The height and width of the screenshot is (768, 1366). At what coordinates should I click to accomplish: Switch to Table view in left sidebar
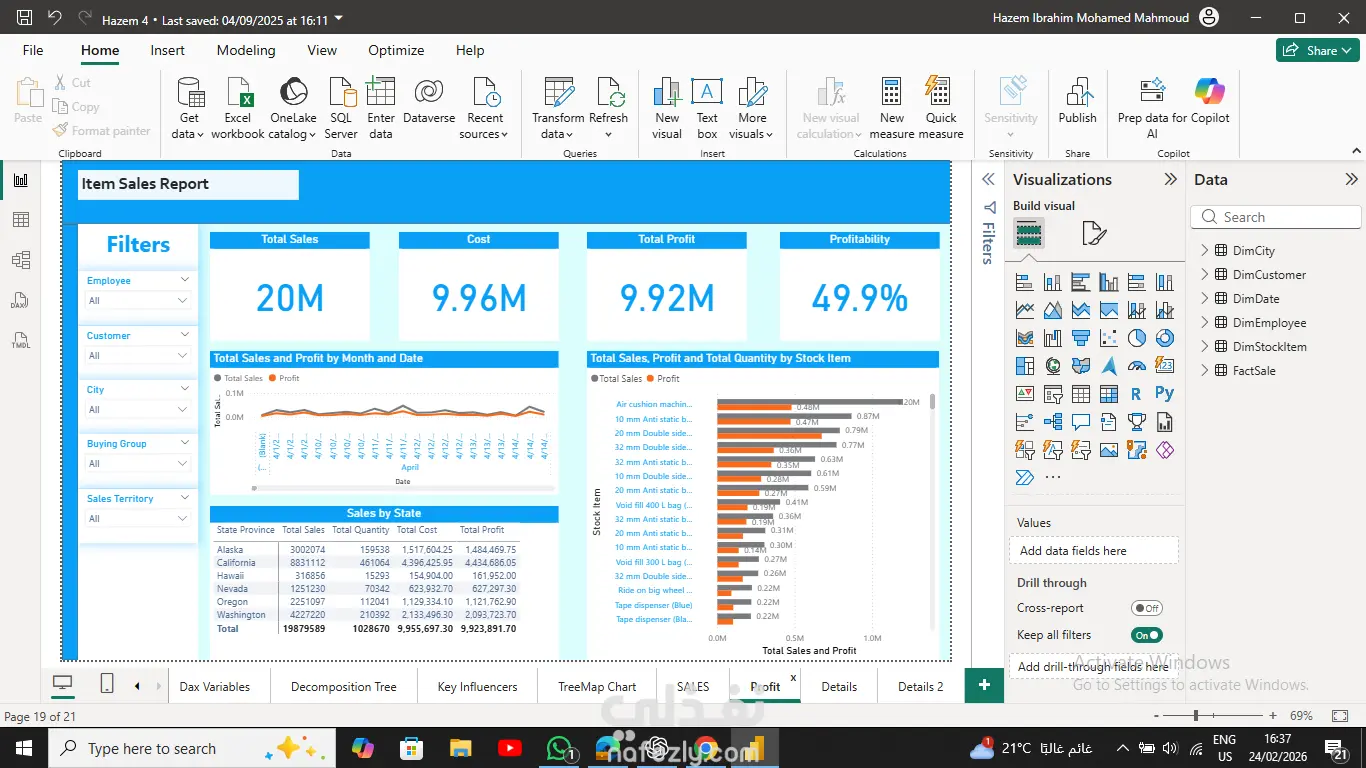(x=21, y=220)
